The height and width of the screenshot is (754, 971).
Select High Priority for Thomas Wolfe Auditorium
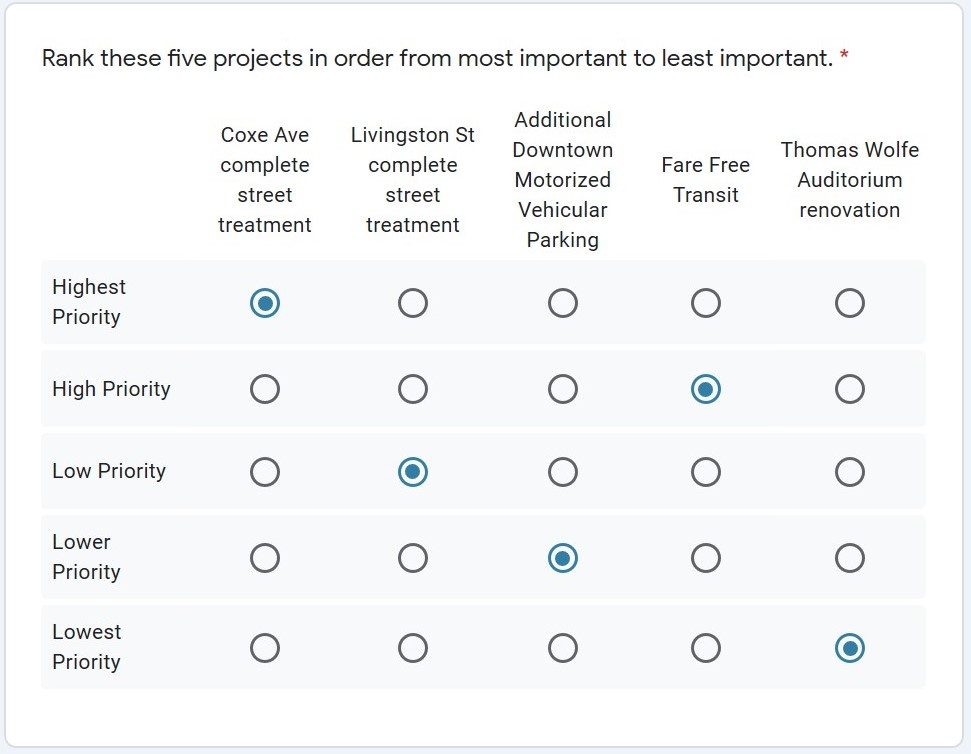pos(850,389)
